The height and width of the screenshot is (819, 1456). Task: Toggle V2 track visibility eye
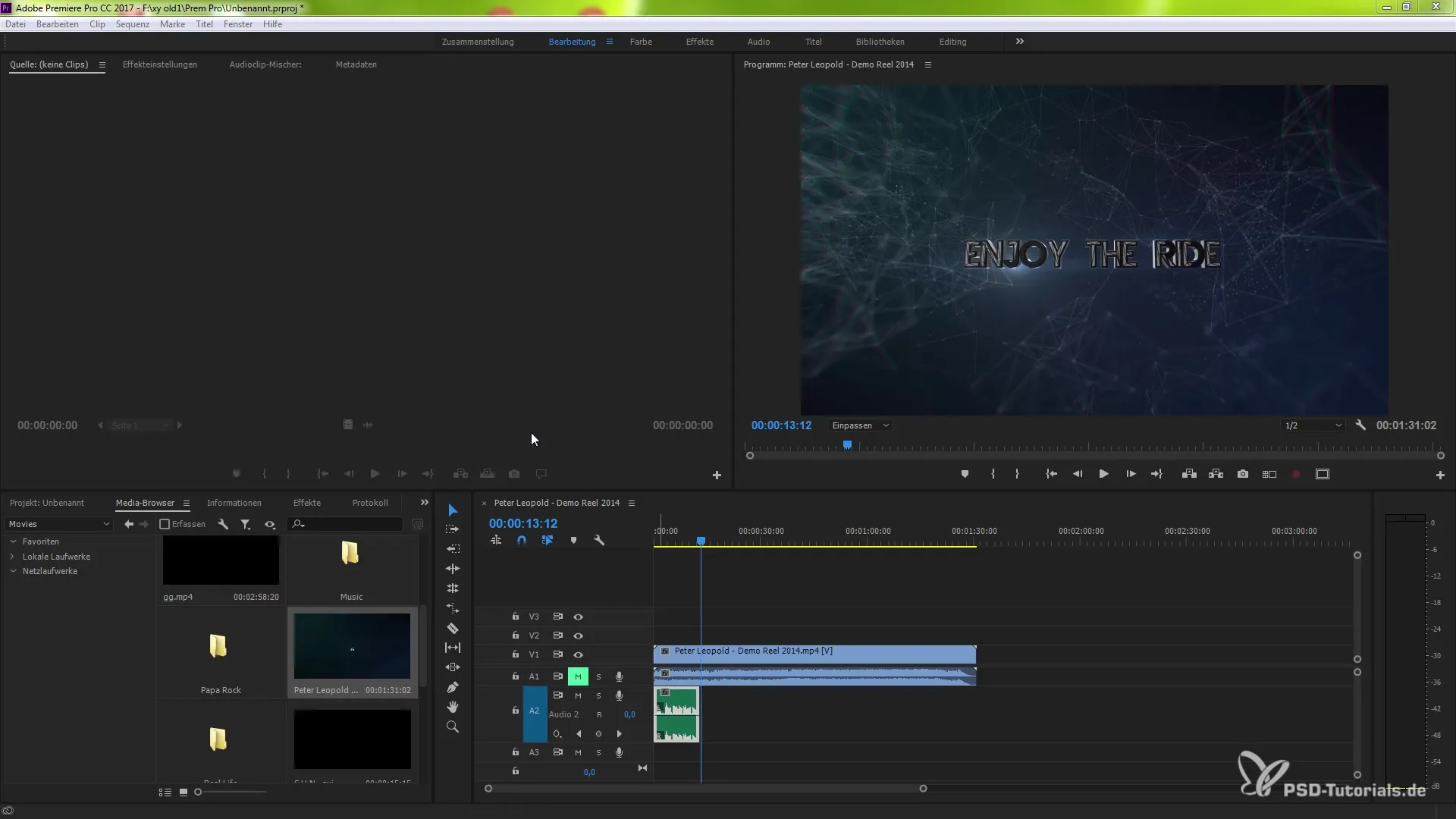pyautogui.click(x=578, y=636)
